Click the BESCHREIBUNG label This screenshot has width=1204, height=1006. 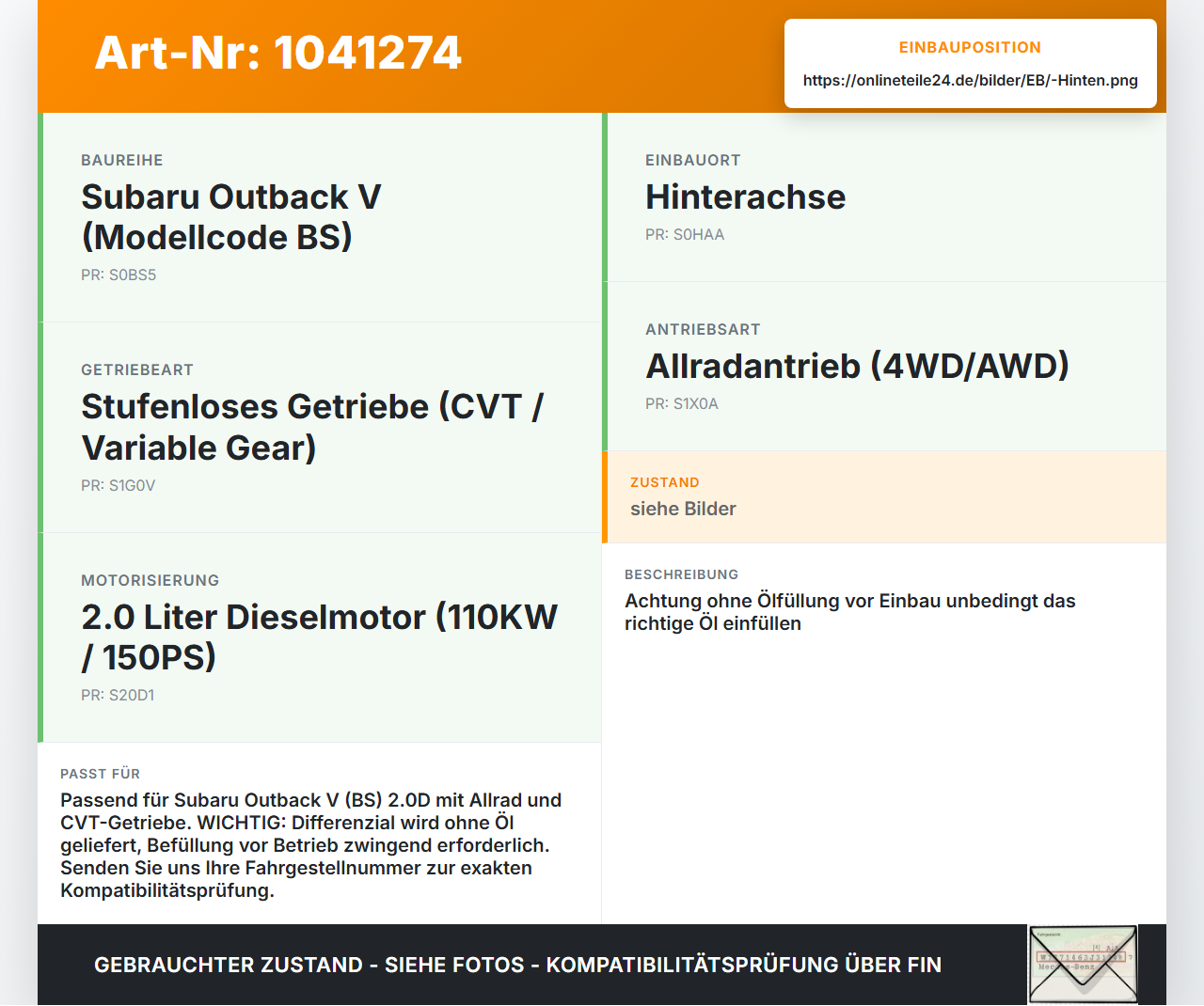[x=682, y=574]
